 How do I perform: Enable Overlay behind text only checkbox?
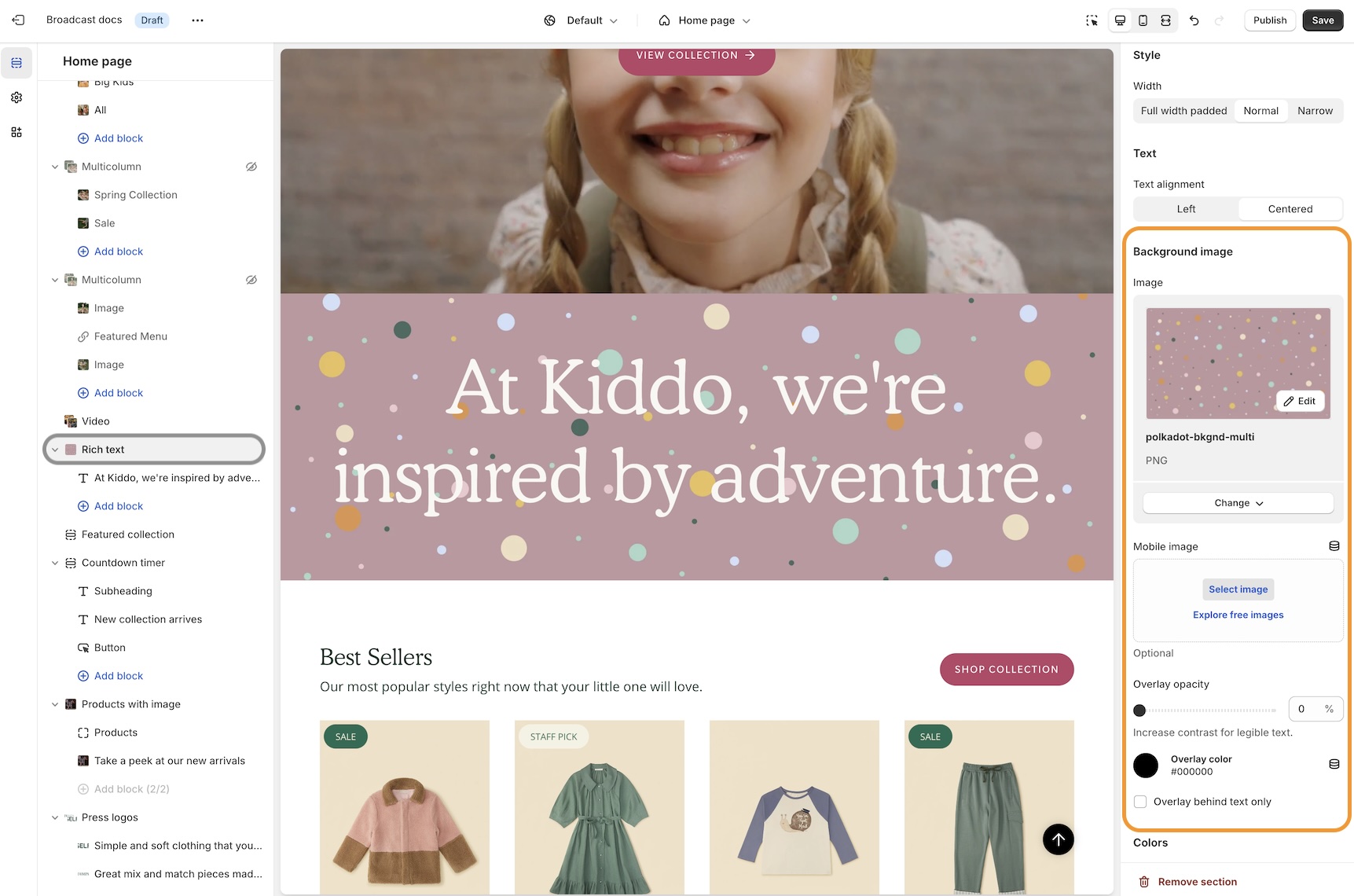click(x=1140, y=802)
